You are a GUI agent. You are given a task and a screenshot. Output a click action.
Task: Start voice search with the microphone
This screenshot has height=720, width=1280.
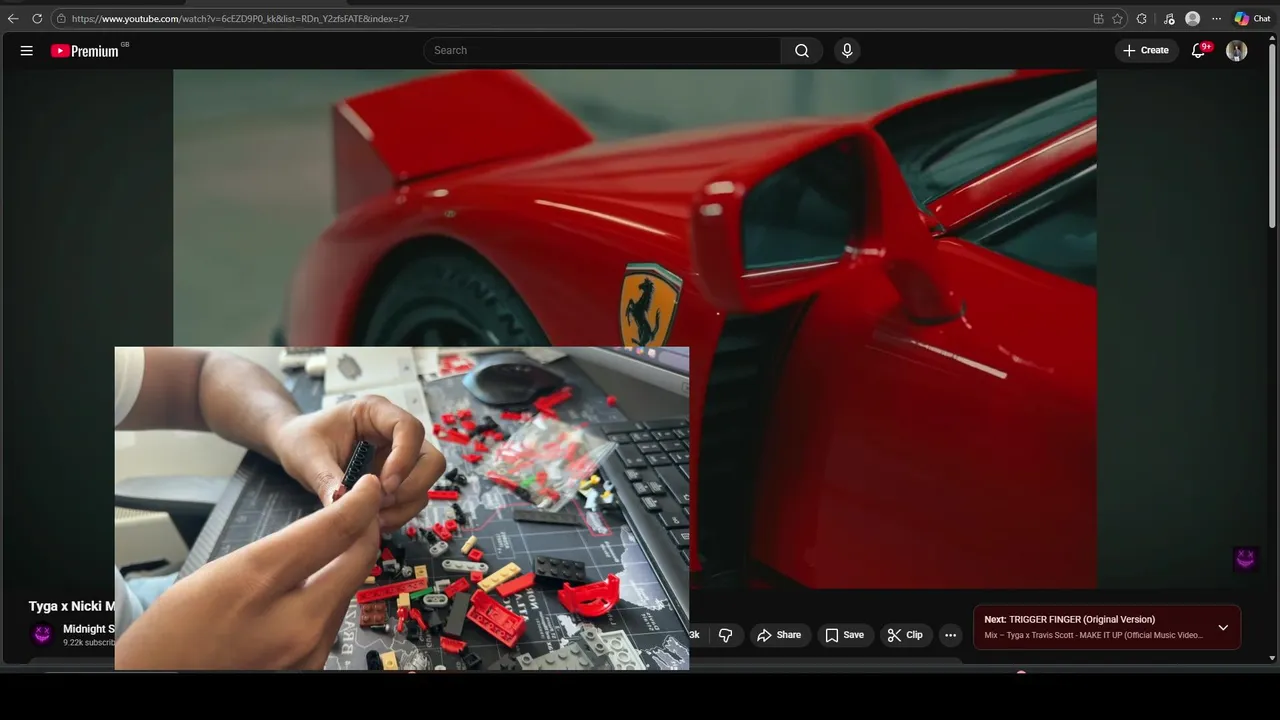pos(847,51)
